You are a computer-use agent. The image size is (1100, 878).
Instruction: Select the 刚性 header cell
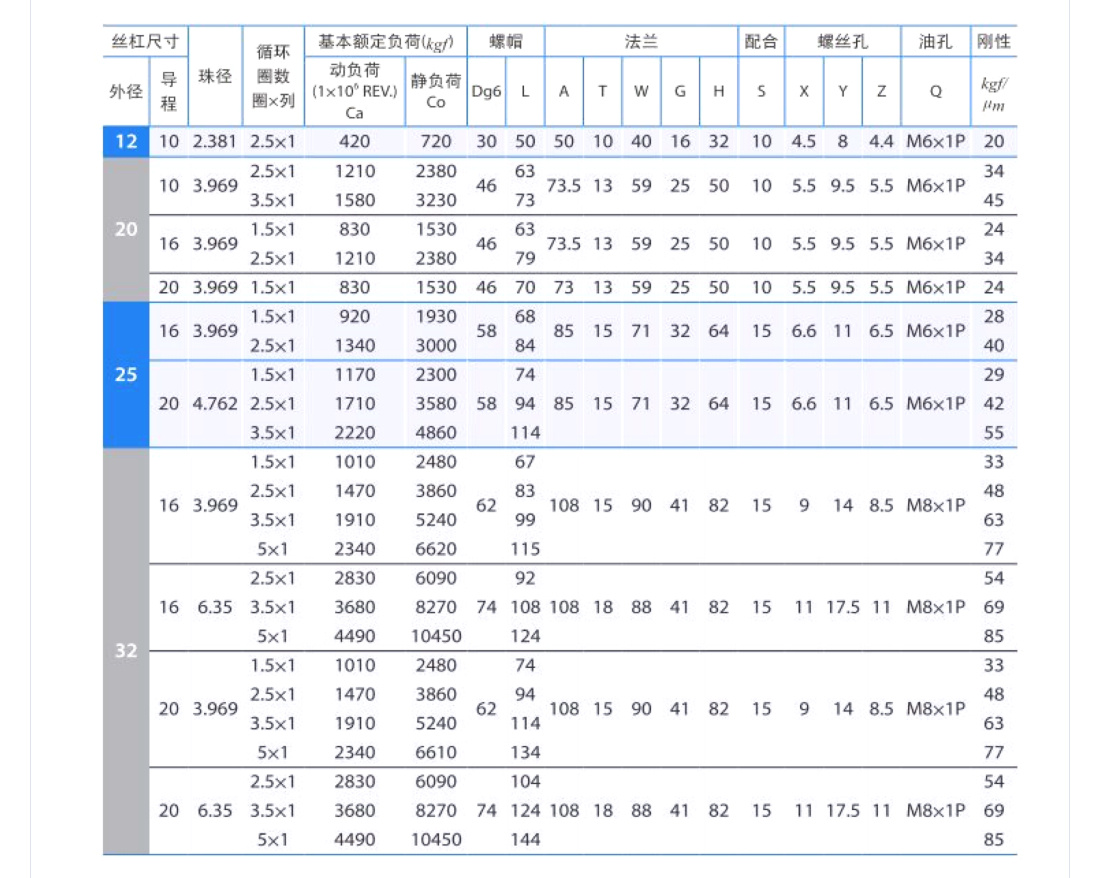[x=994, y=41]
